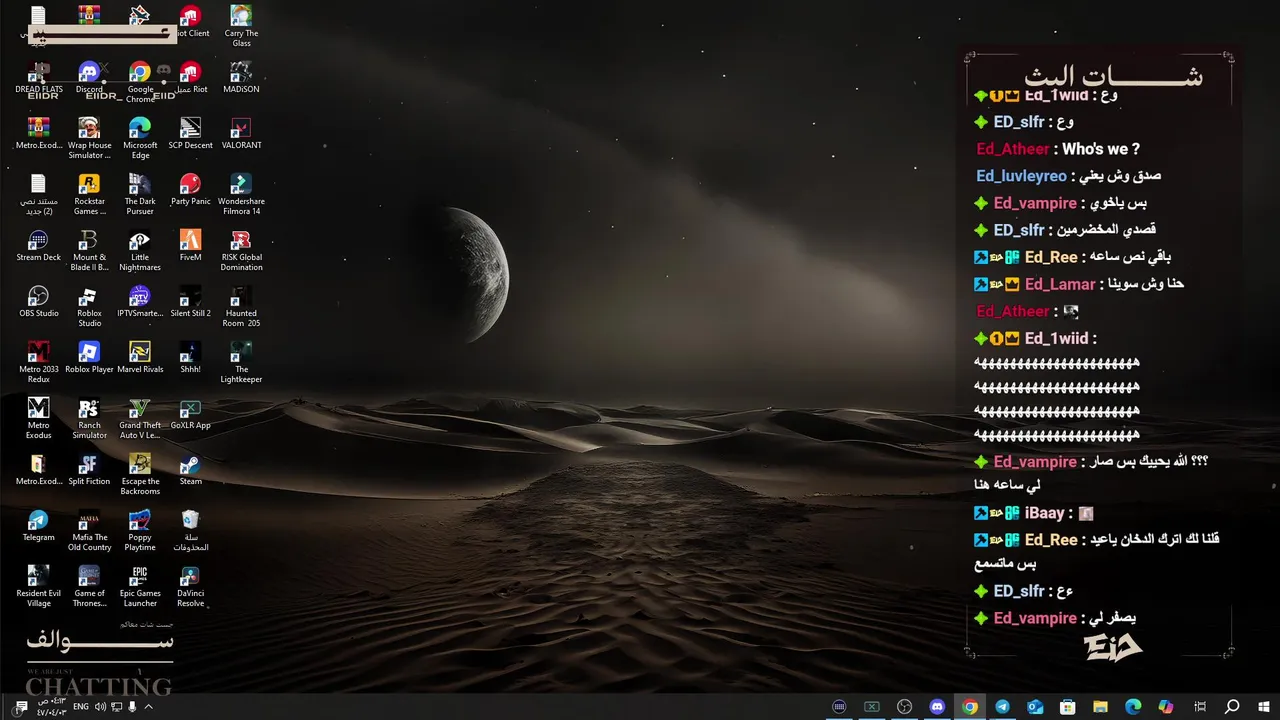Select the Roblox Studio desktop icon
The height and width of the screenshot is (720, 1280).
coord(89,306)
